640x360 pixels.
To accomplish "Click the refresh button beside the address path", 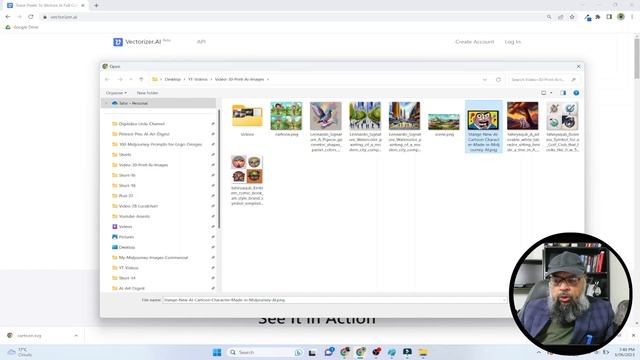I will (498, 80).
